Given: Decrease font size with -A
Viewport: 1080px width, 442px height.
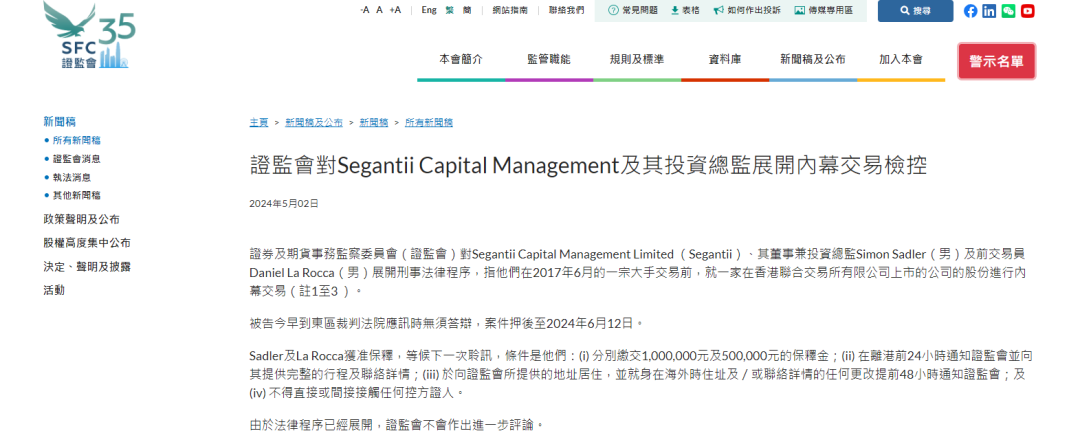Looking at the screenshot, I should tap(365, 10).
